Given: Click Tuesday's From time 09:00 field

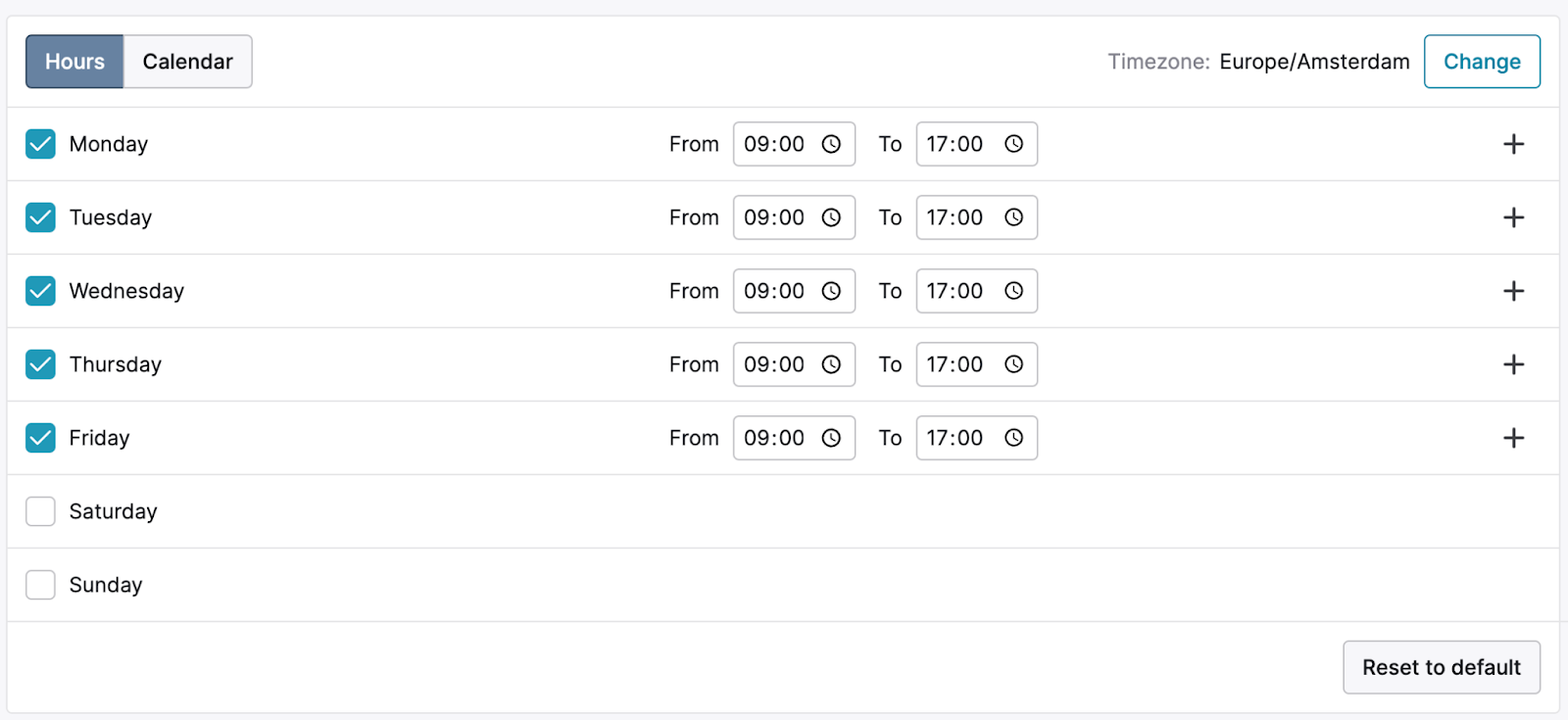Looking at the screenshot, I should 774,217.
